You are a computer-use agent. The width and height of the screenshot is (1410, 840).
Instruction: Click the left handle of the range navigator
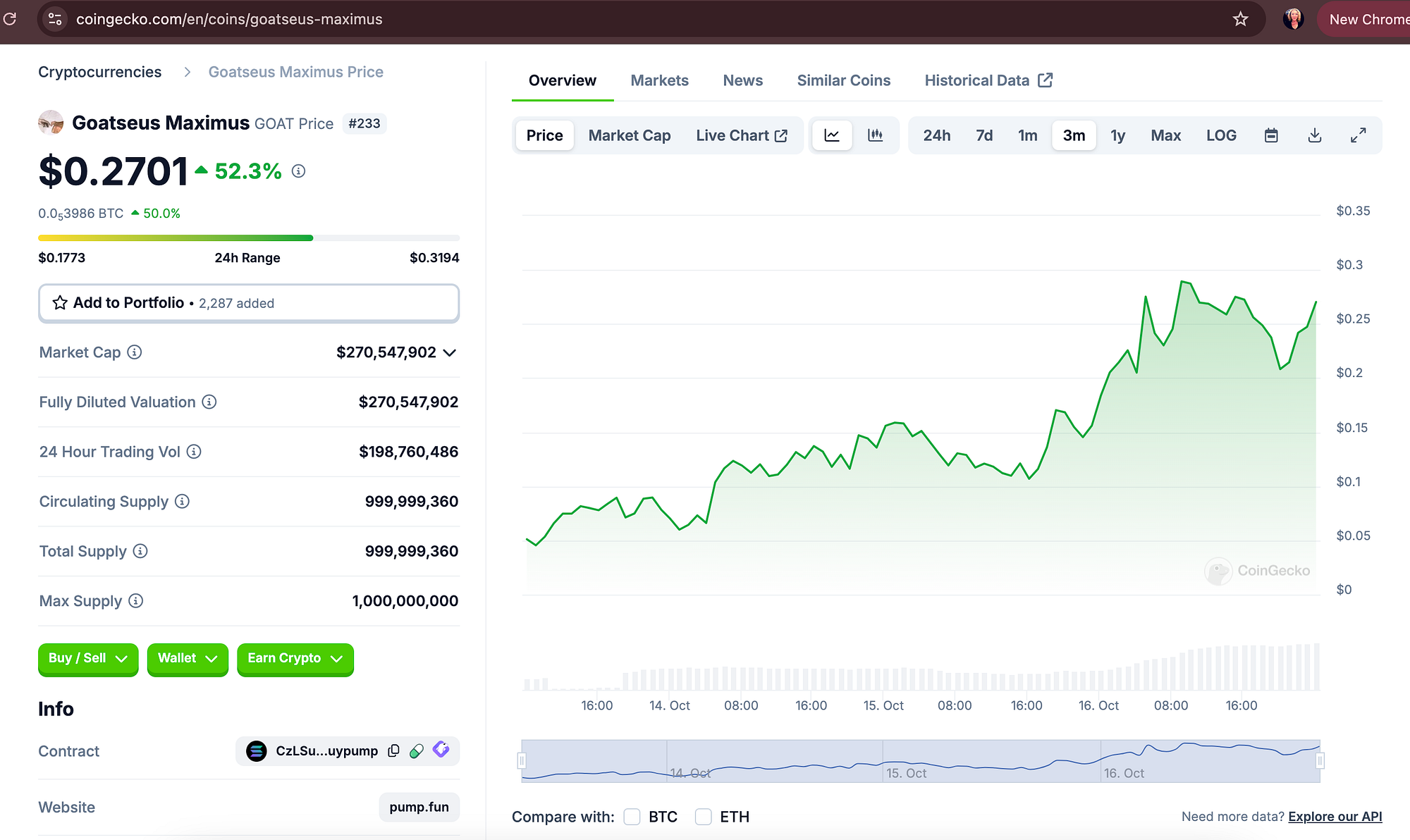point(522,760)
